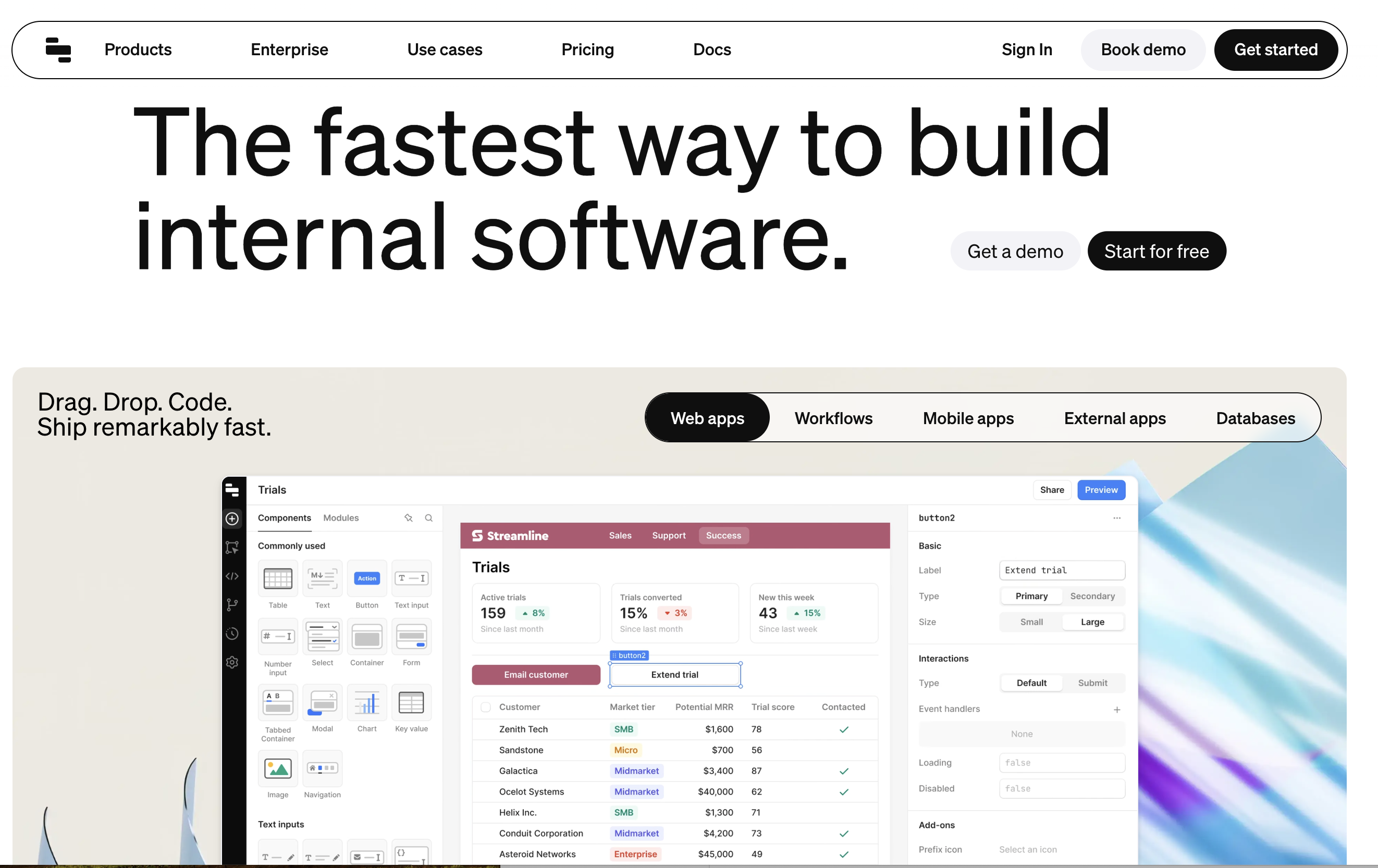Open the button2 overflow menu (three dots)

pos(1116,518)
